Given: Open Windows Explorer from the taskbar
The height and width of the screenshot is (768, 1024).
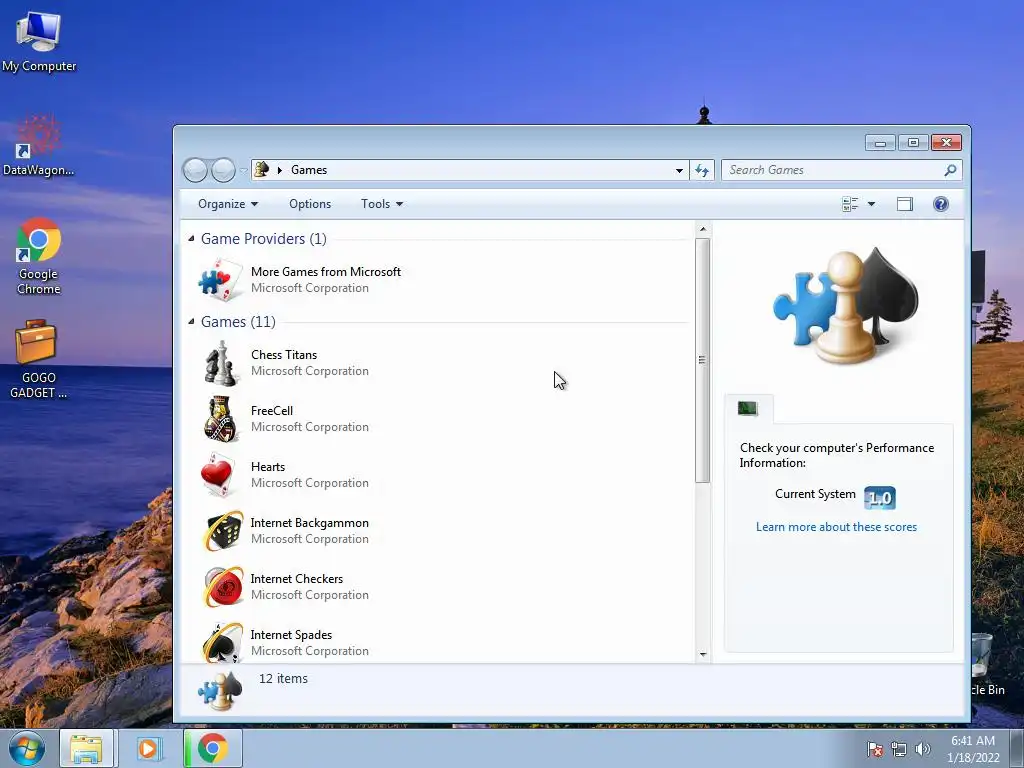Looking at the screenshot, I should [x=86, y=748].
